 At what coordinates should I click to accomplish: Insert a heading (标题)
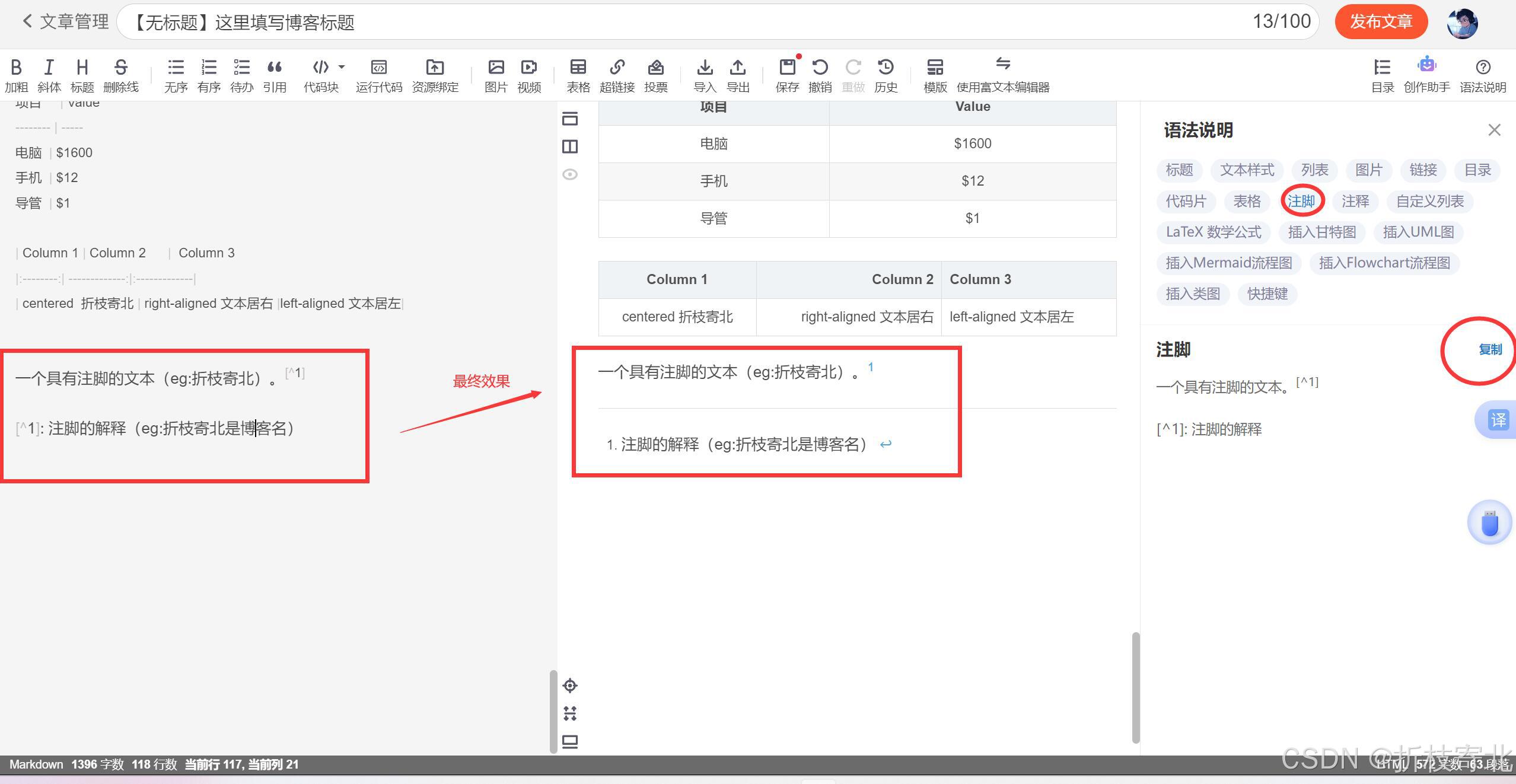click(x=82, y=75)
